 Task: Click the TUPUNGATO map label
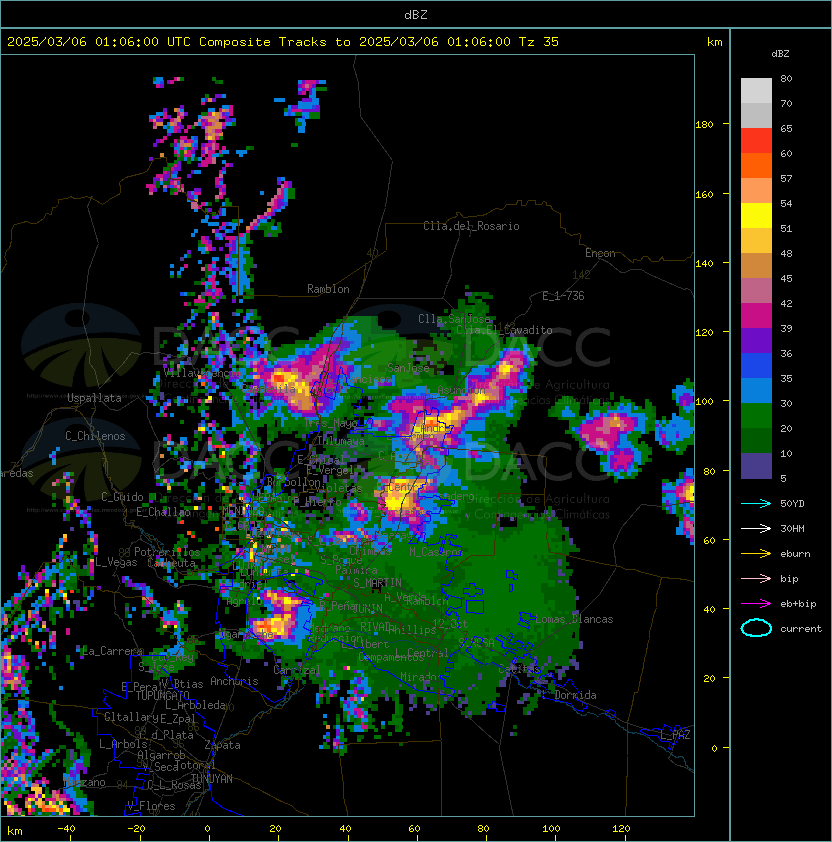click(x=162, y=696)
